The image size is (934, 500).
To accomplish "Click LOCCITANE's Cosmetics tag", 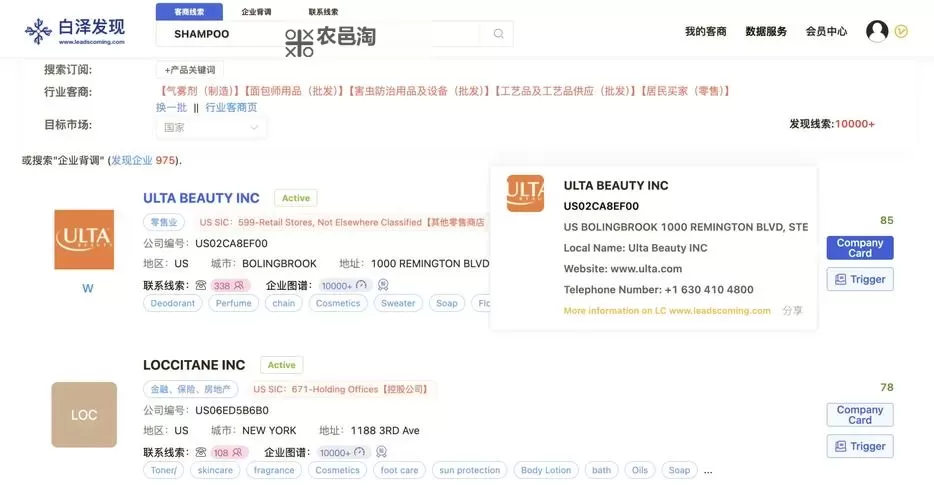I will [x=337, y=470].
